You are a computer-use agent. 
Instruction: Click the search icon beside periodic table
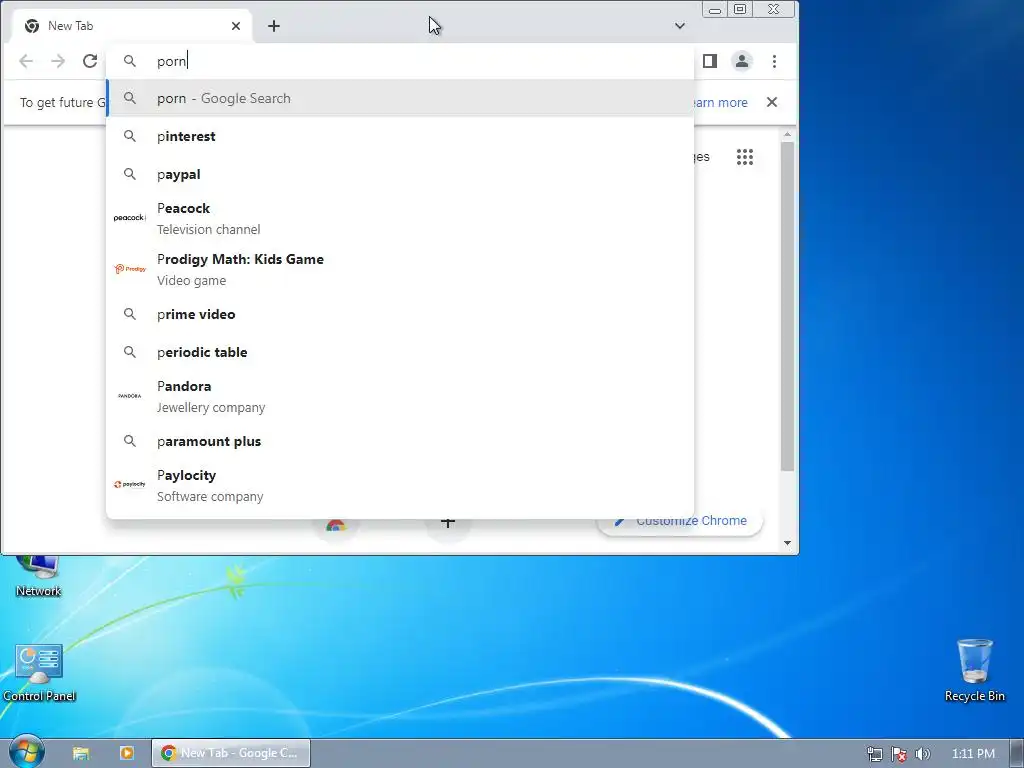130,352
